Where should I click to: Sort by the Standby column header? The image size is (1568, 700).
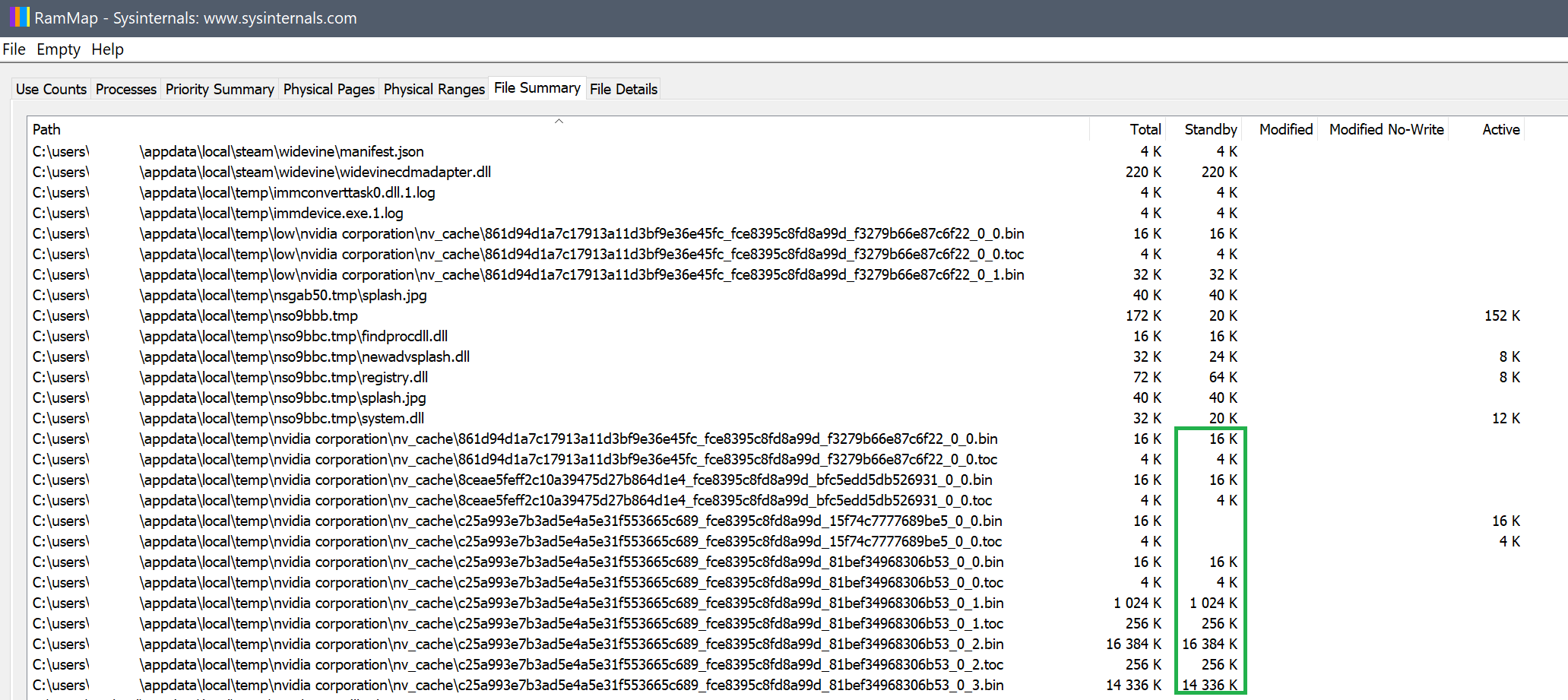1203,129
